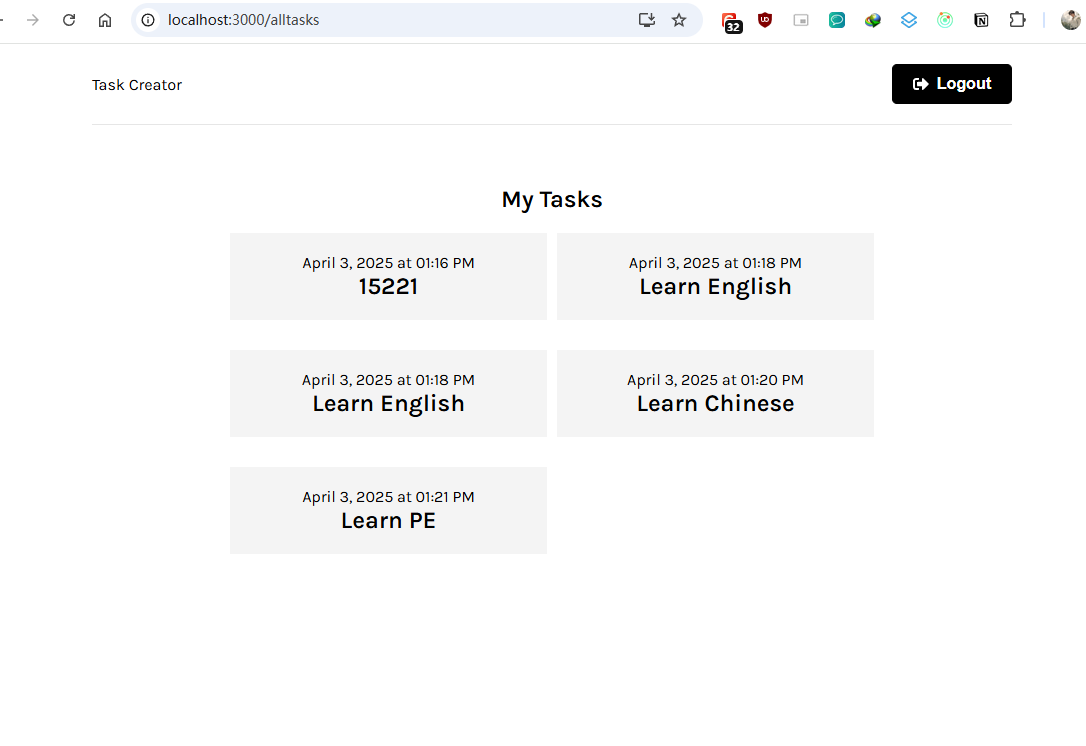Open the Notion web clipper extension
The image size is (1086, 746).
(981, 20)
